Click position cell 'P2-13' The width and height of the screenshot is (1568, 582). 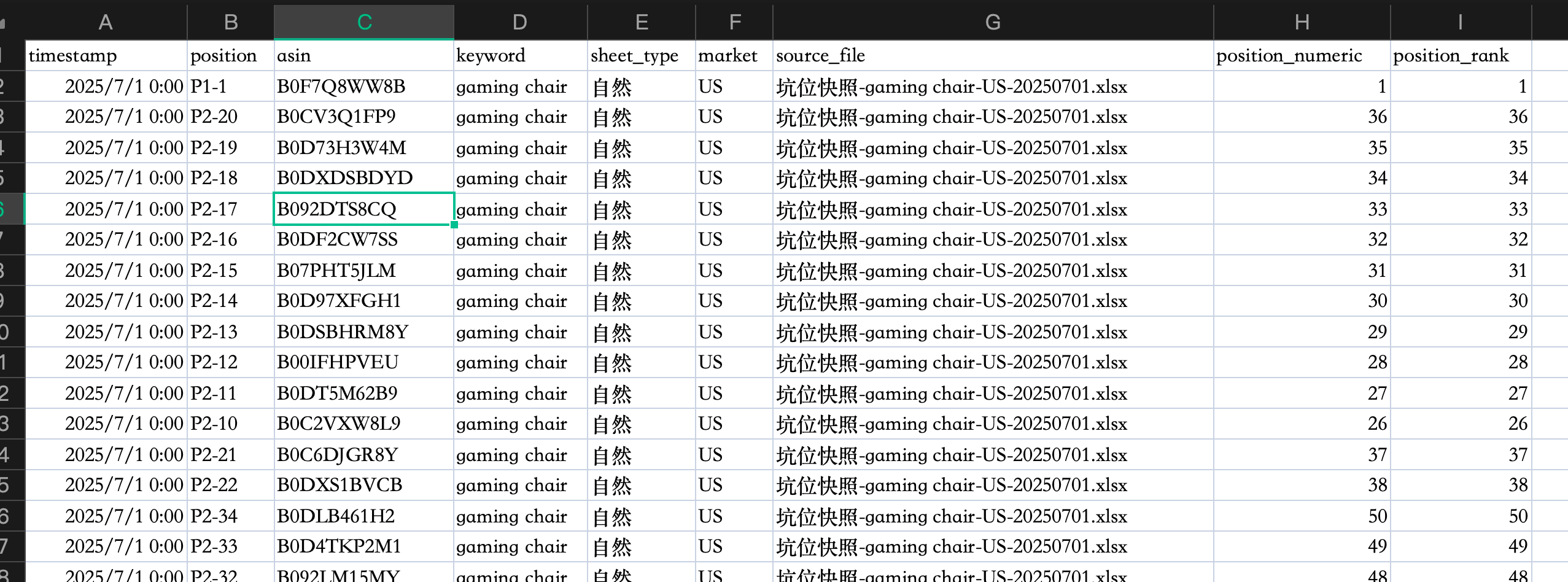click(x=230, y=332)
